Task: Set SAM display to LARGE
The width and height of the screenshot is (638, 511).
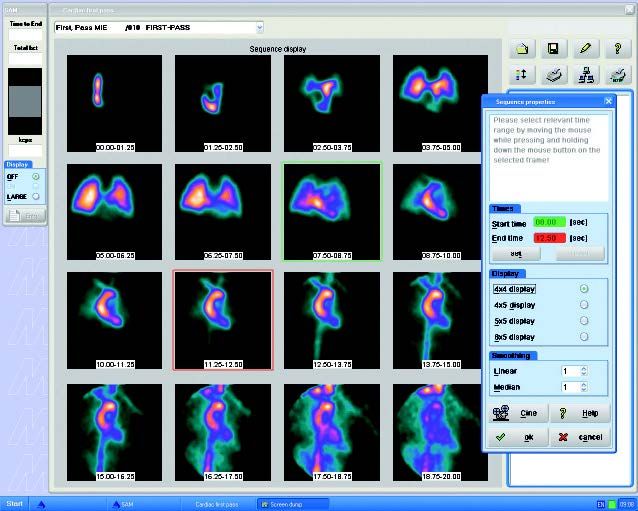Action: pyautogui.click(x=37, y=197)
